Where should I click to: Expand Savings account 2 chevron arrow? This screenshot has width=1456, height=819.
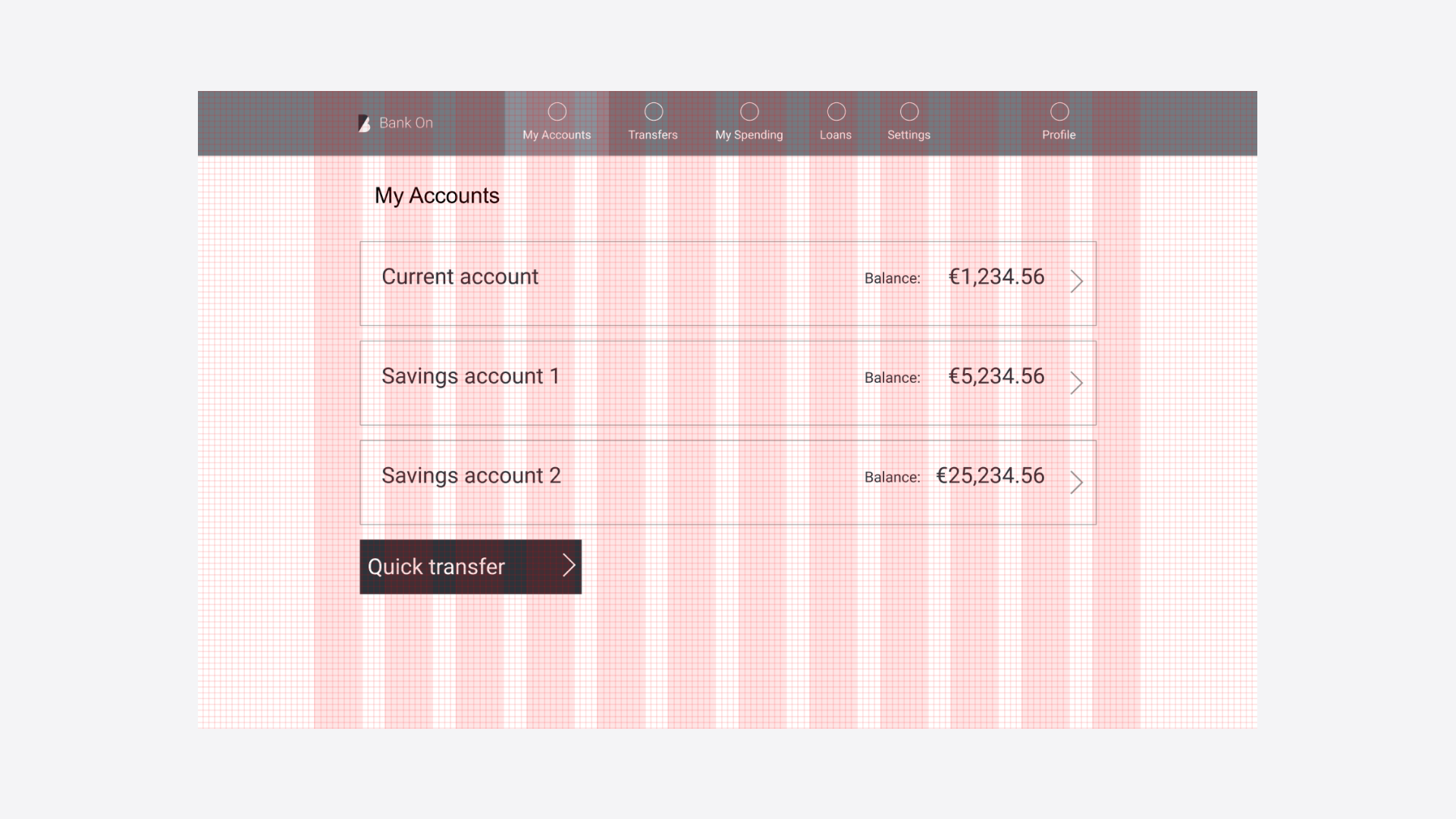point(1076,482)
